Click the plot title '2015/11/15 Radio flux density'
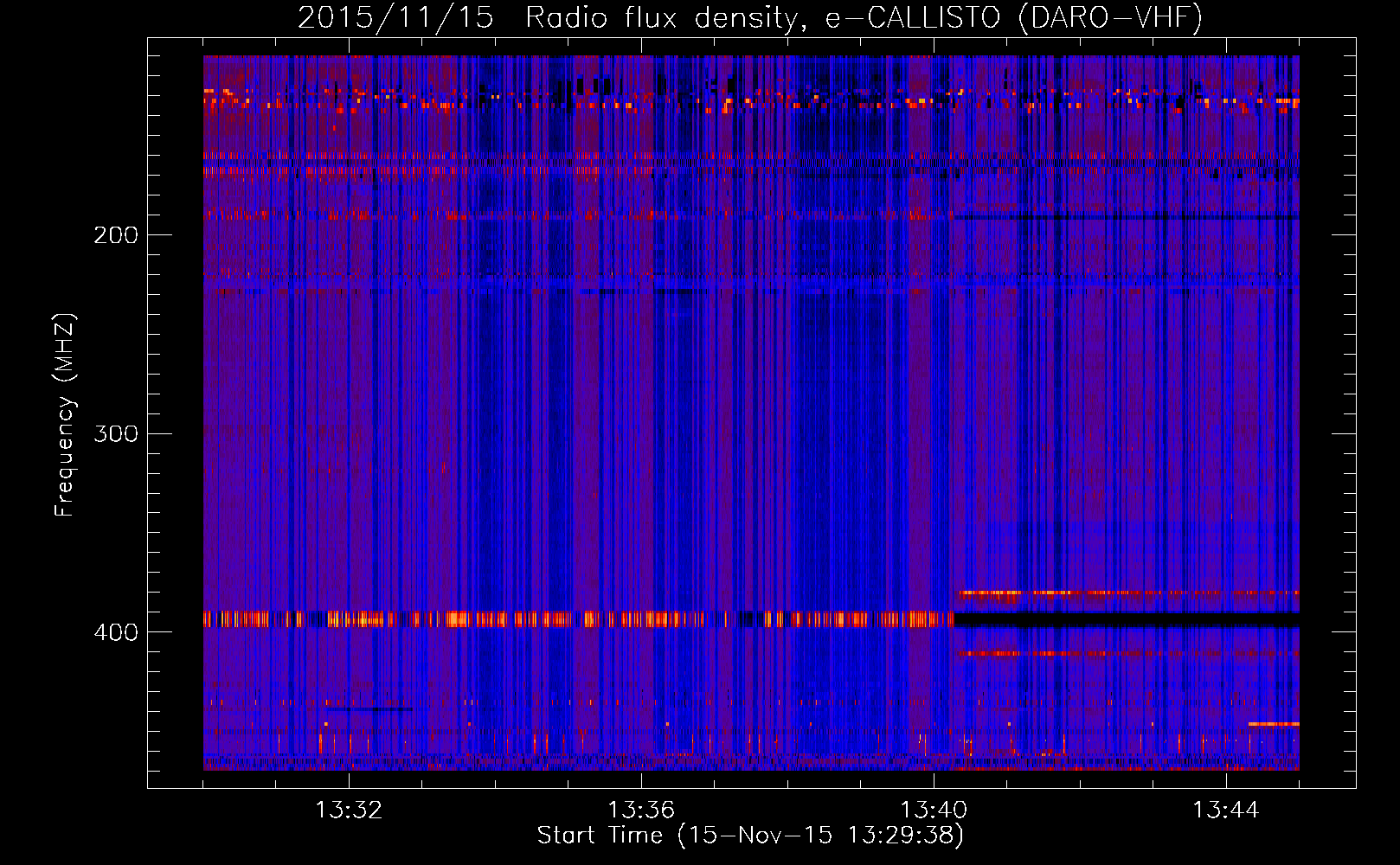This screenshot has width=1400, height=865. pyautogui.click(x=750, y=17)
